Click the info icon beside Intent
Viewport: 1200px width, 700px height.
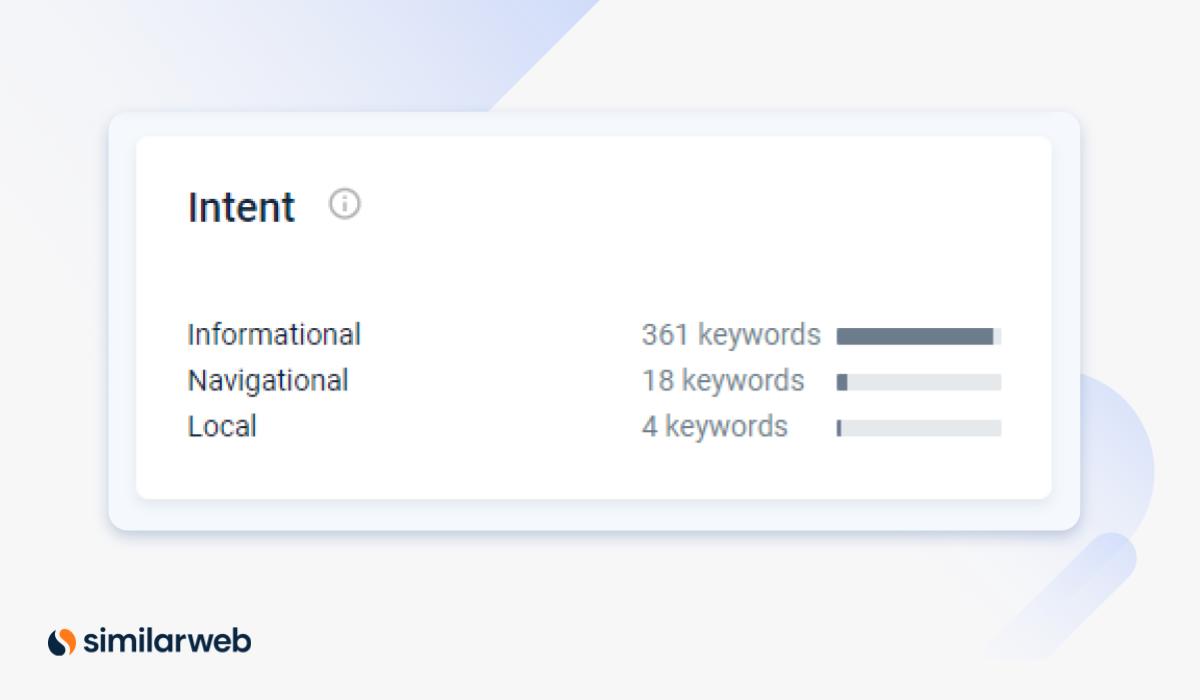344,204
